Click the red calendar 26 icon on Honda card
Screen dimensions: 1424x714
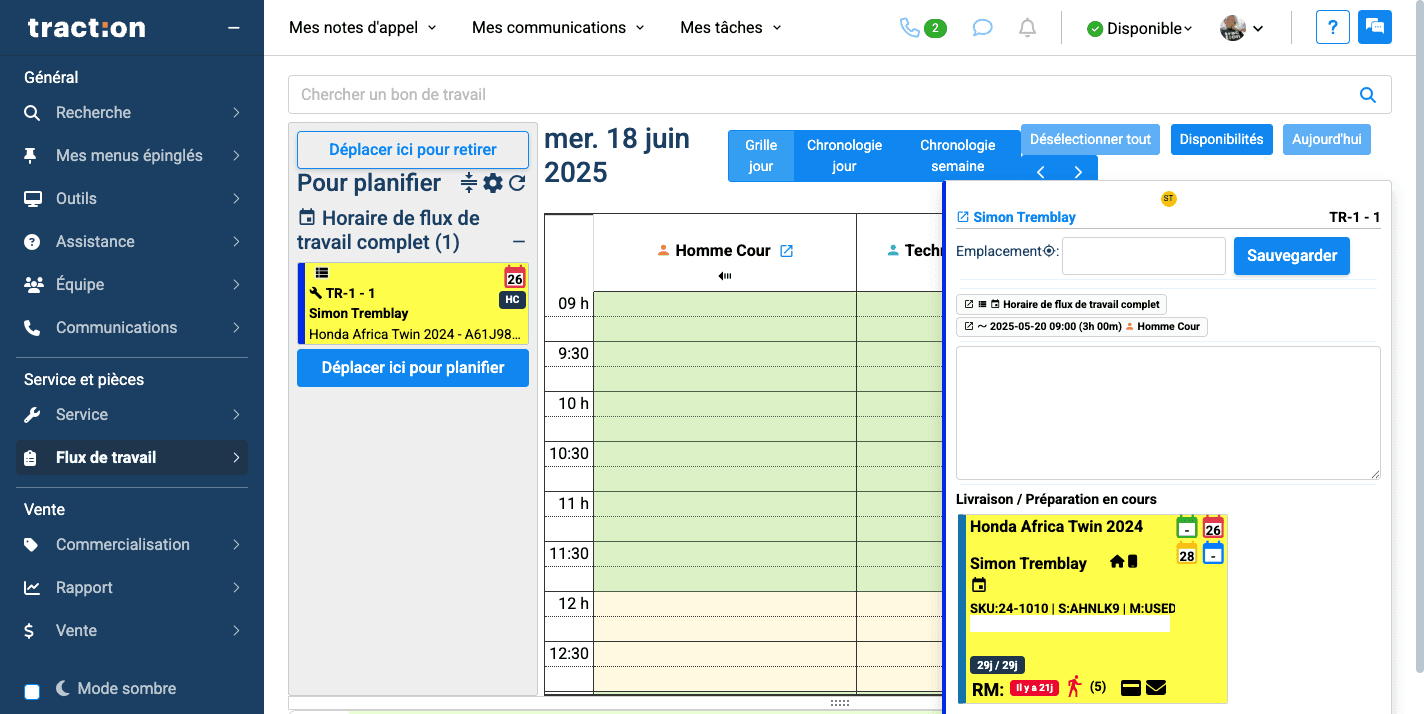pos(1213,527)
